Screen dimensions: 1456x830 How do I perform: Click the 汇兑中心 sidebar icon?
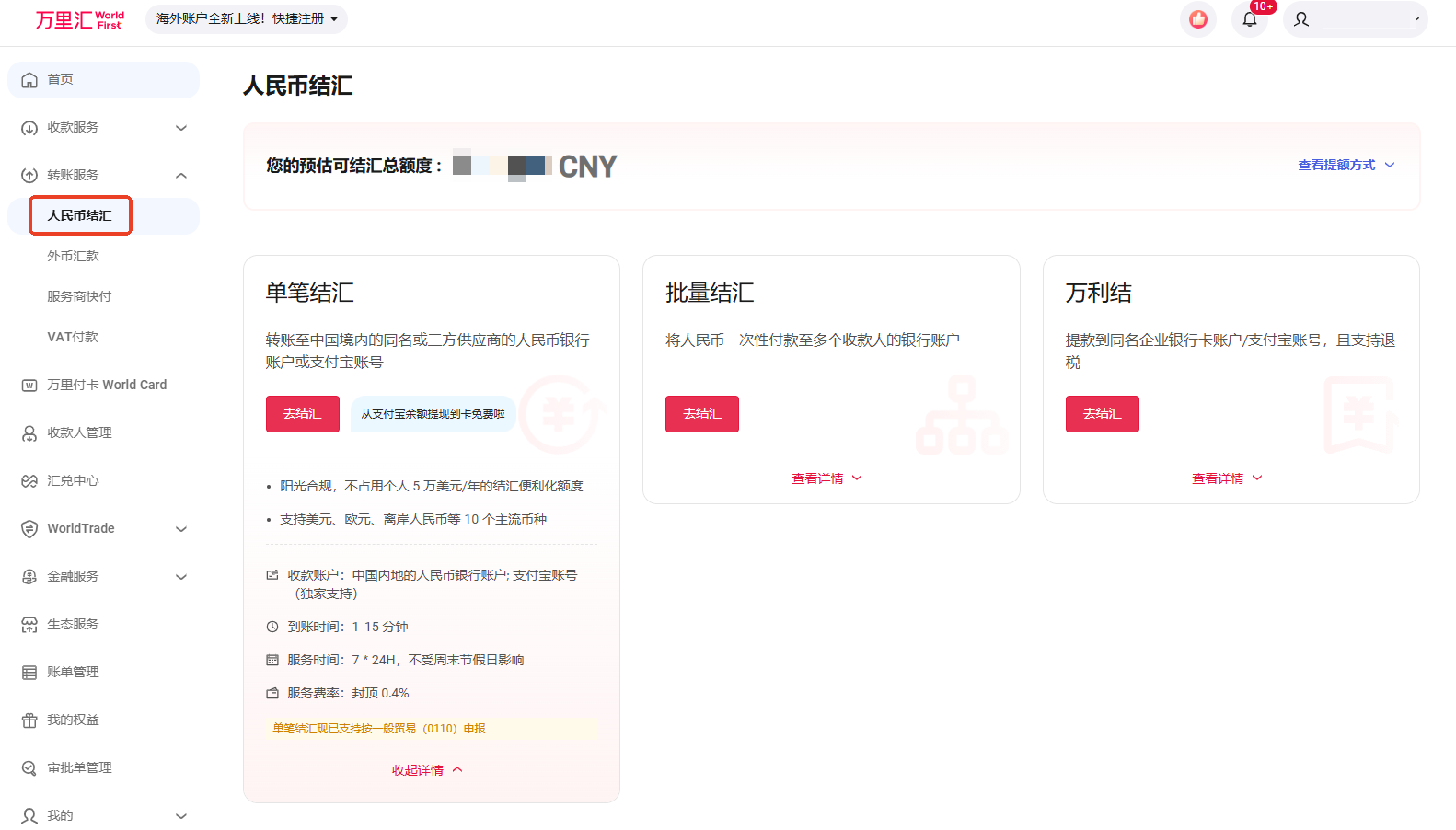(x=29, y=481)
